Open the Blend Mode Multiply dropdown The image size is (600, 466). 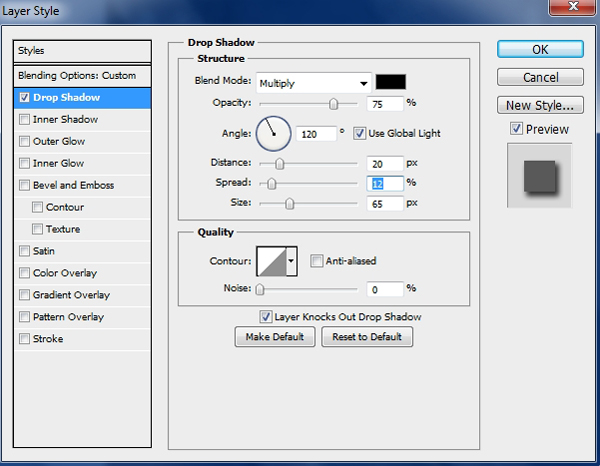(313, 83)
